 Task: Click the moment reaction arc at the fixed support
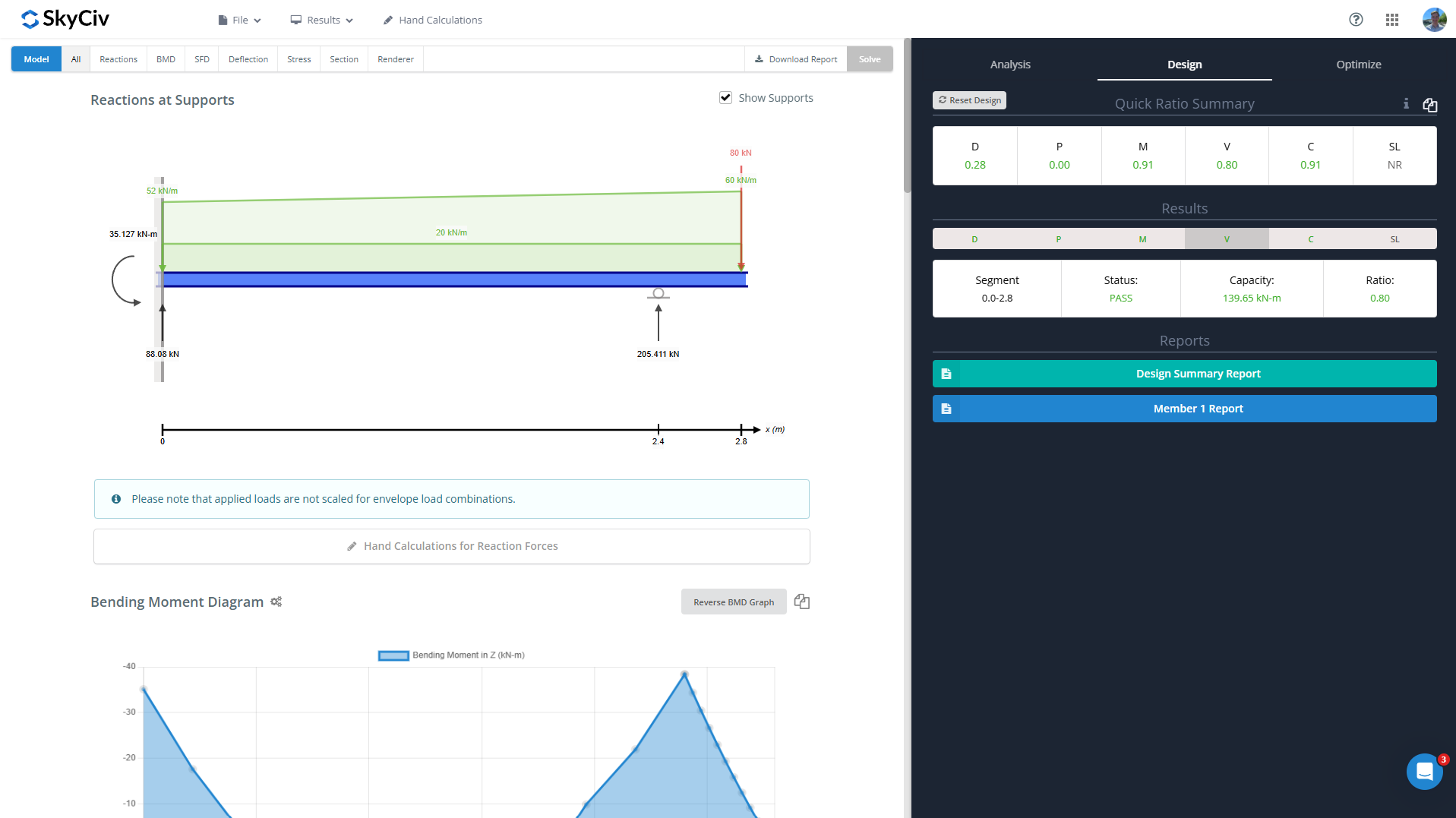click(125, 281)
